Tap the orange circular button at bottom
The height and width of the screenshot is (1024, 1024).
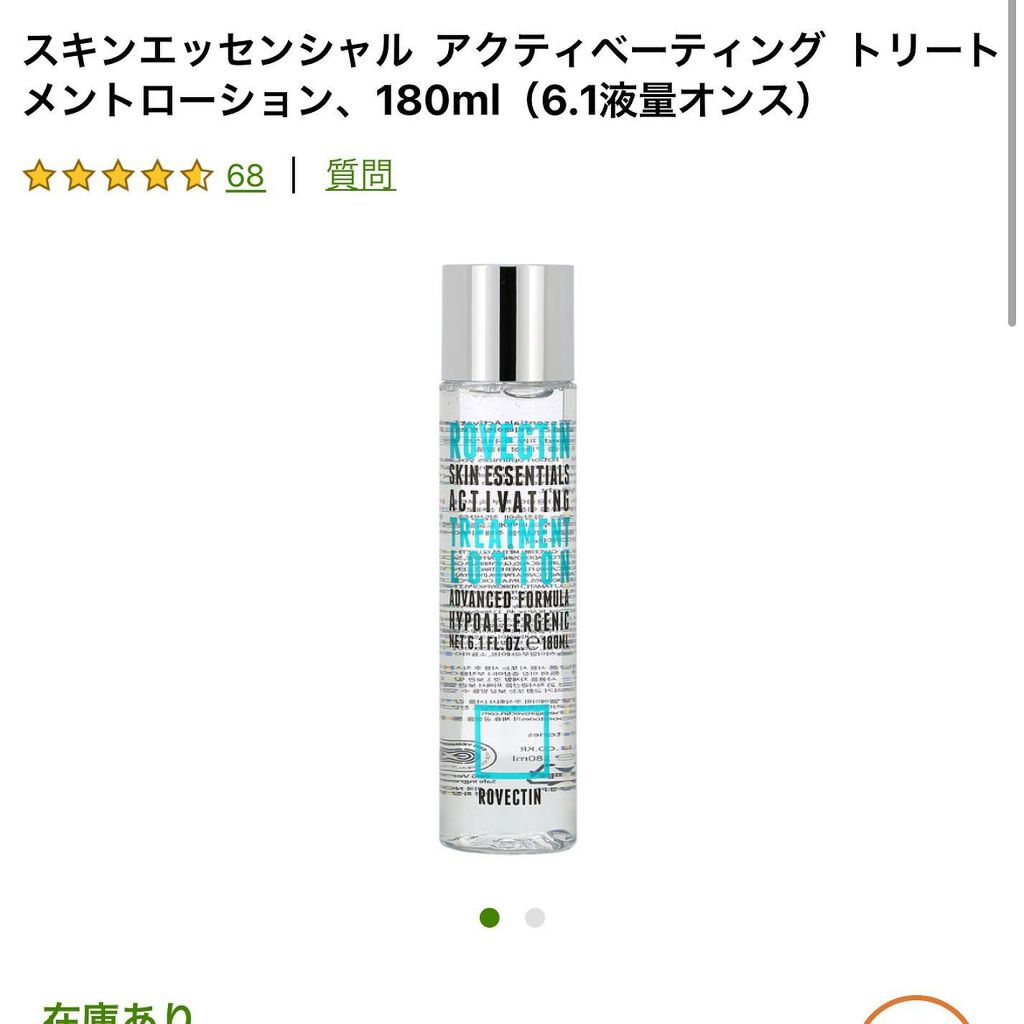tap(918, 1010)
